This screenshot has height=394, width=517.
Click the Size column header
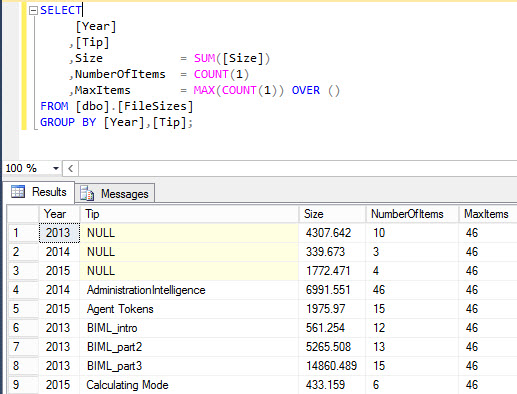pos(332,214)
